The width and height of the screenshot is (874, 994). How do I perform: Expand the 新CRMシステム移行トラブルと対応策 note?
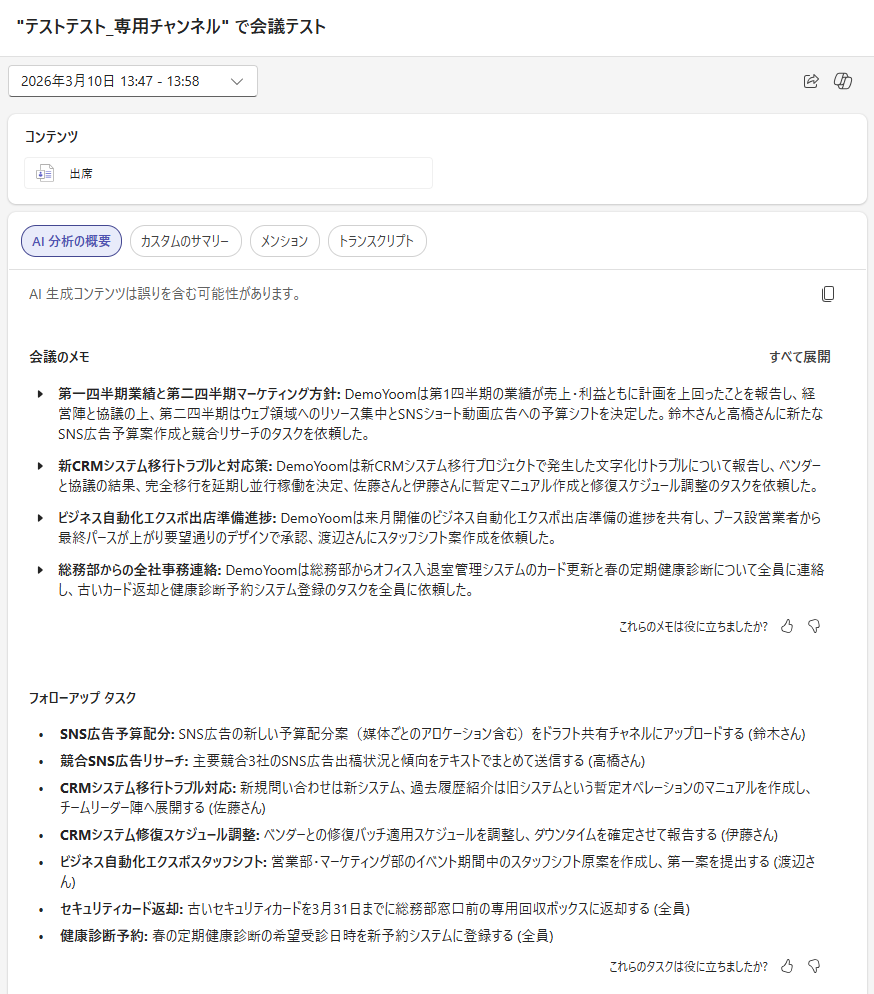[x=41, y=466]
